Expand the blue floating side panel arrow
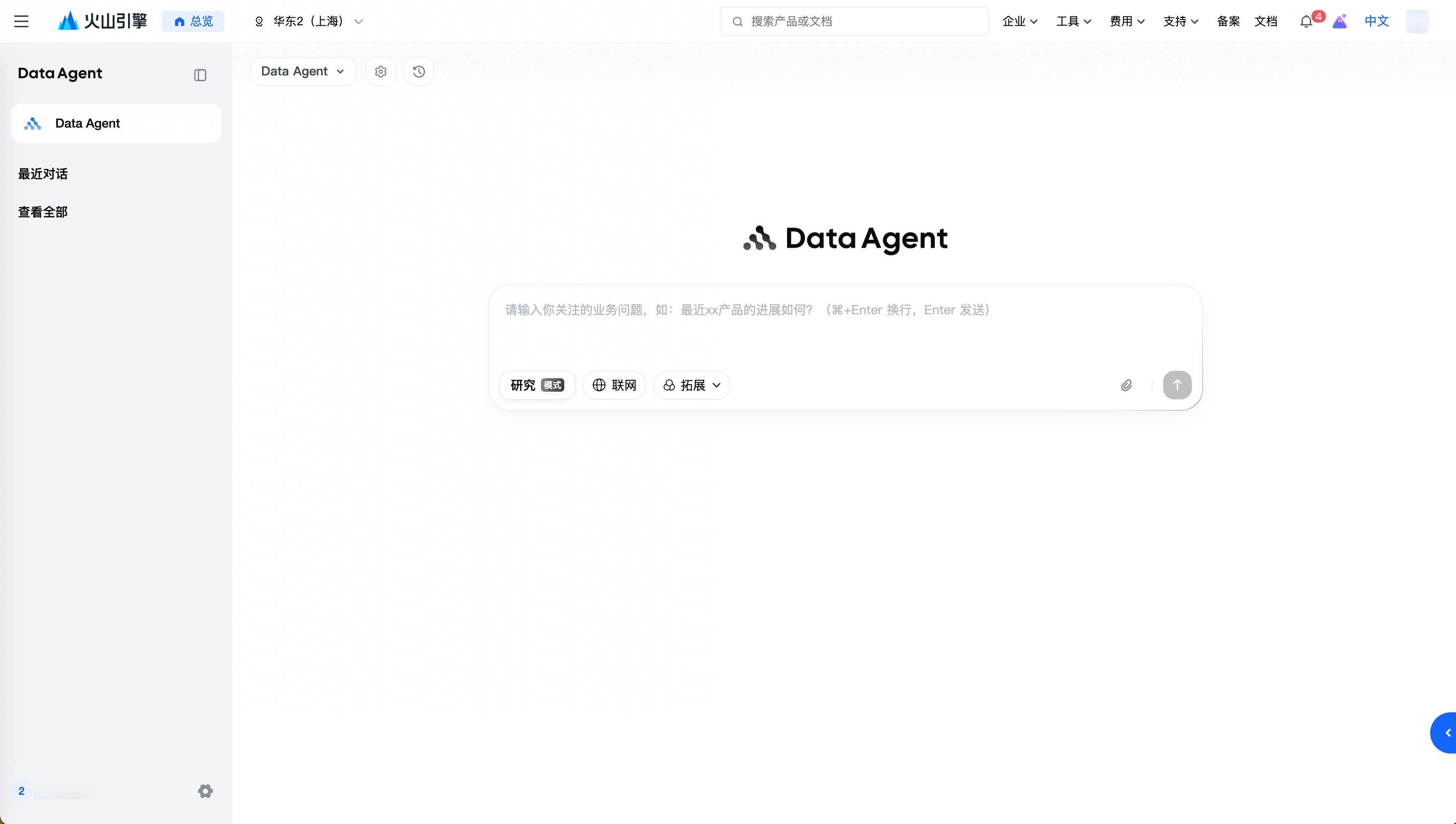This screenshot has width=1456, height=824. (1447, 733)
